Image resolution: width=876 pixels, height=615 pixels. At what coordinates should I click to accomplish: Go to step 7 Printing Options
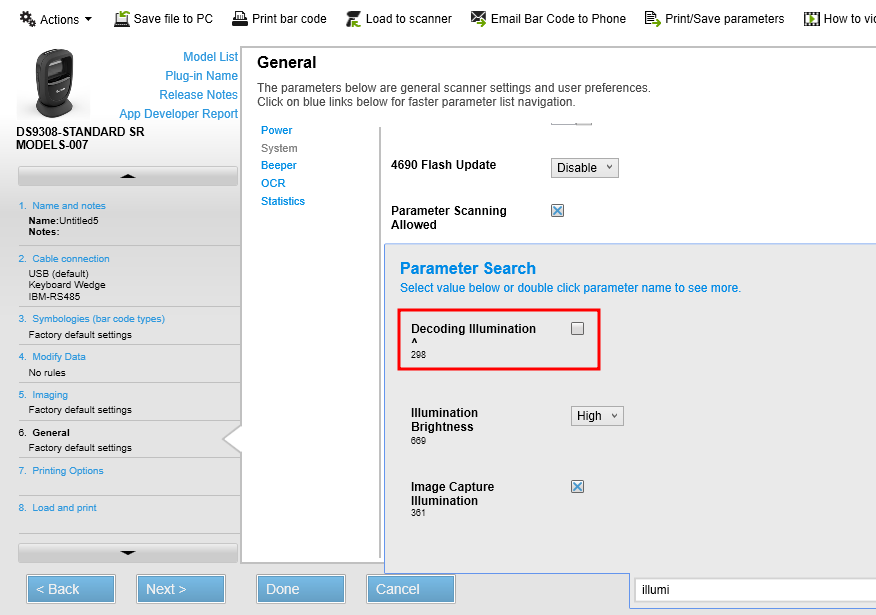(68, 471)
